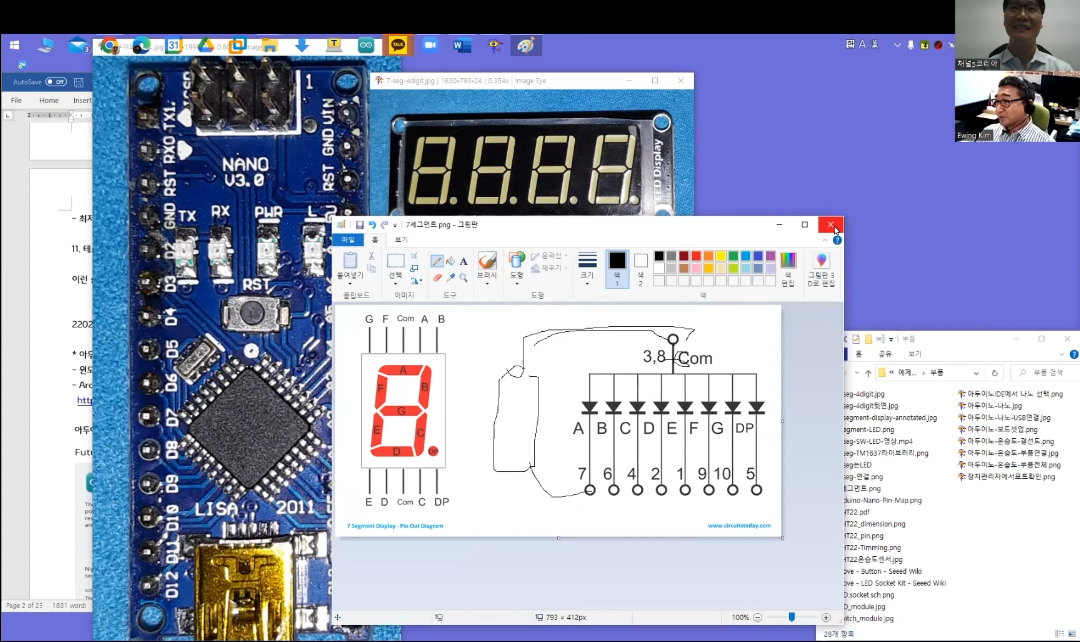The height and width of the screenshot is (642, 1080).
Task: Expand the address bar history dropdown in Explorer
Action: tap(976, 373)
